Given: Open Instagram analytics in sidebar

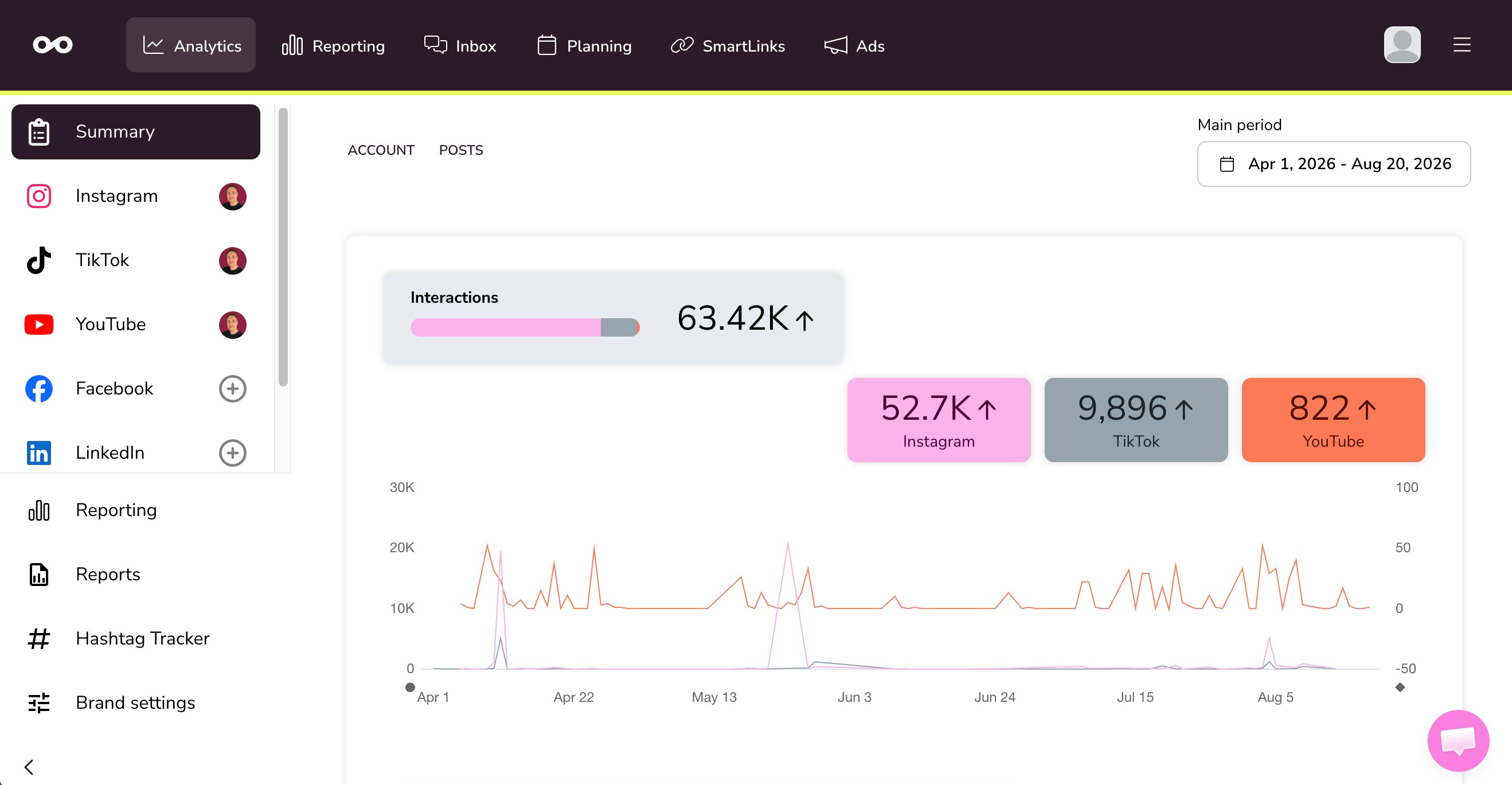Looking at the screenshot, I should click(x=135, y=196).
